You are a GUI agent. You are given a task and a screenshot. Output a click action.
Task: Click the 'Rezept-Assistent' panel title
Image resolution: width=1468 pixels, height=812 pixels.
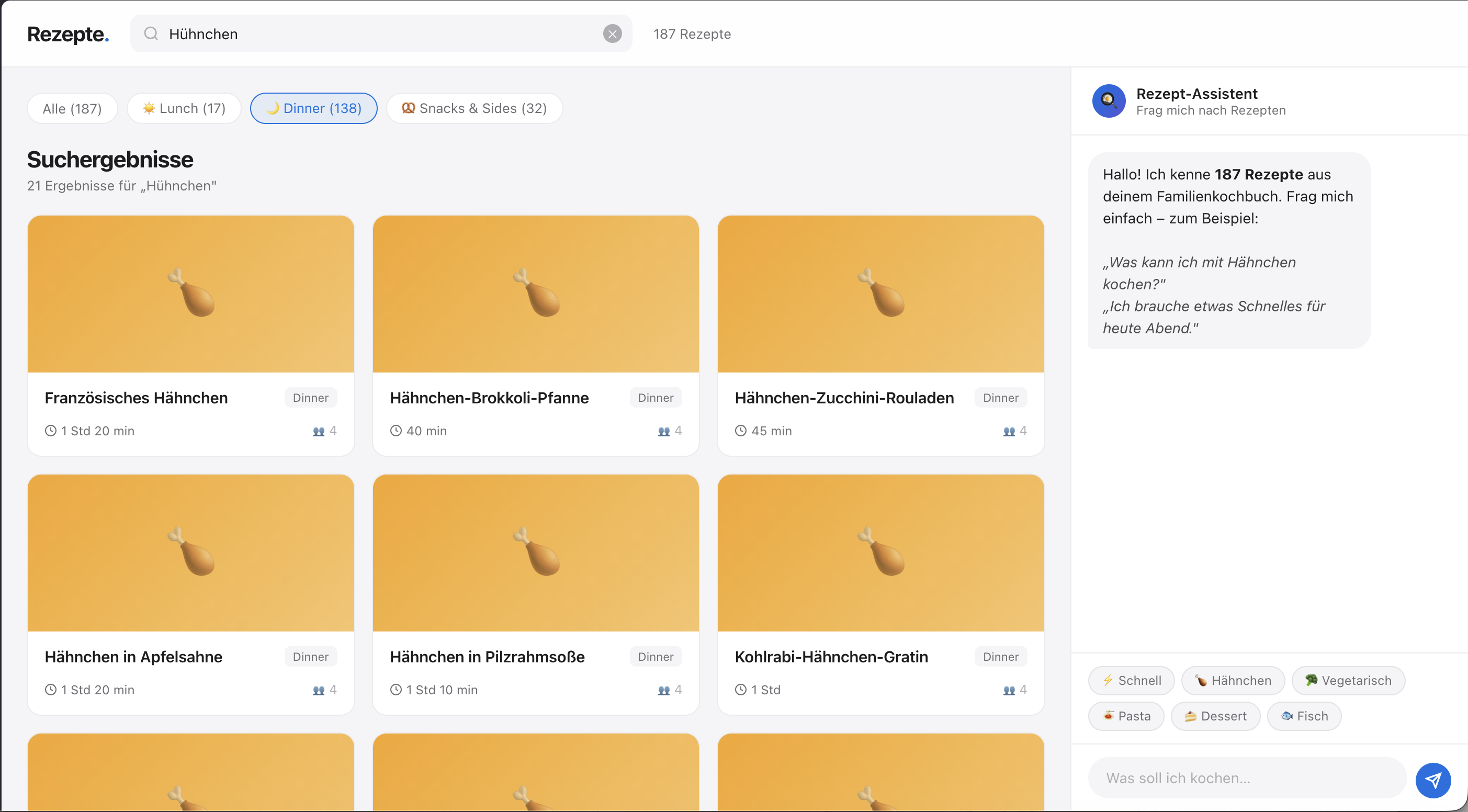[1197, 94]
